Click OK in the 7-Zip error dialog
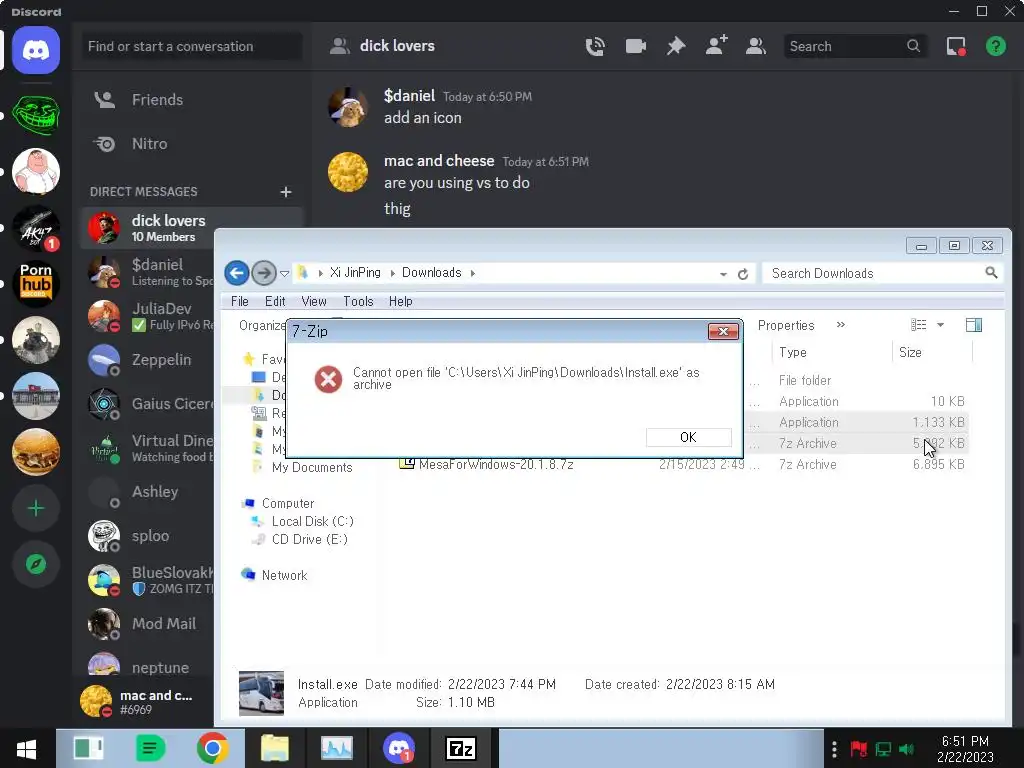Image resolution: width=1024 pixels, height=768 pixels. (x=688, y=437)
